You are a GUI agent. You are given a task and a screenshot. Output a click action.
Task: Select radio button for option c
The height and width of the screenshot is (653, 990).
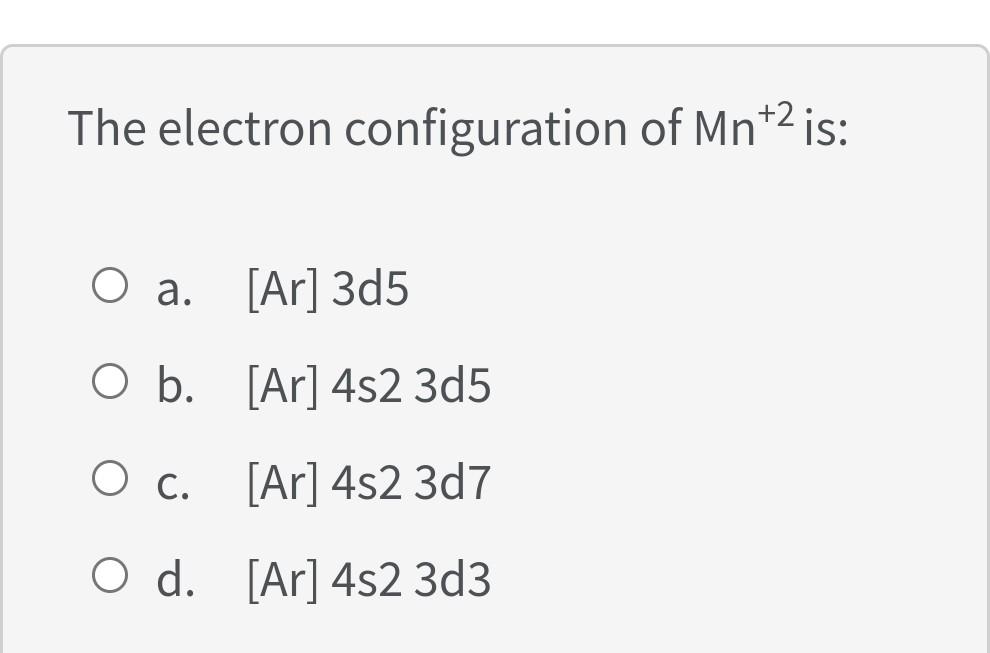[x=110, y=478]
